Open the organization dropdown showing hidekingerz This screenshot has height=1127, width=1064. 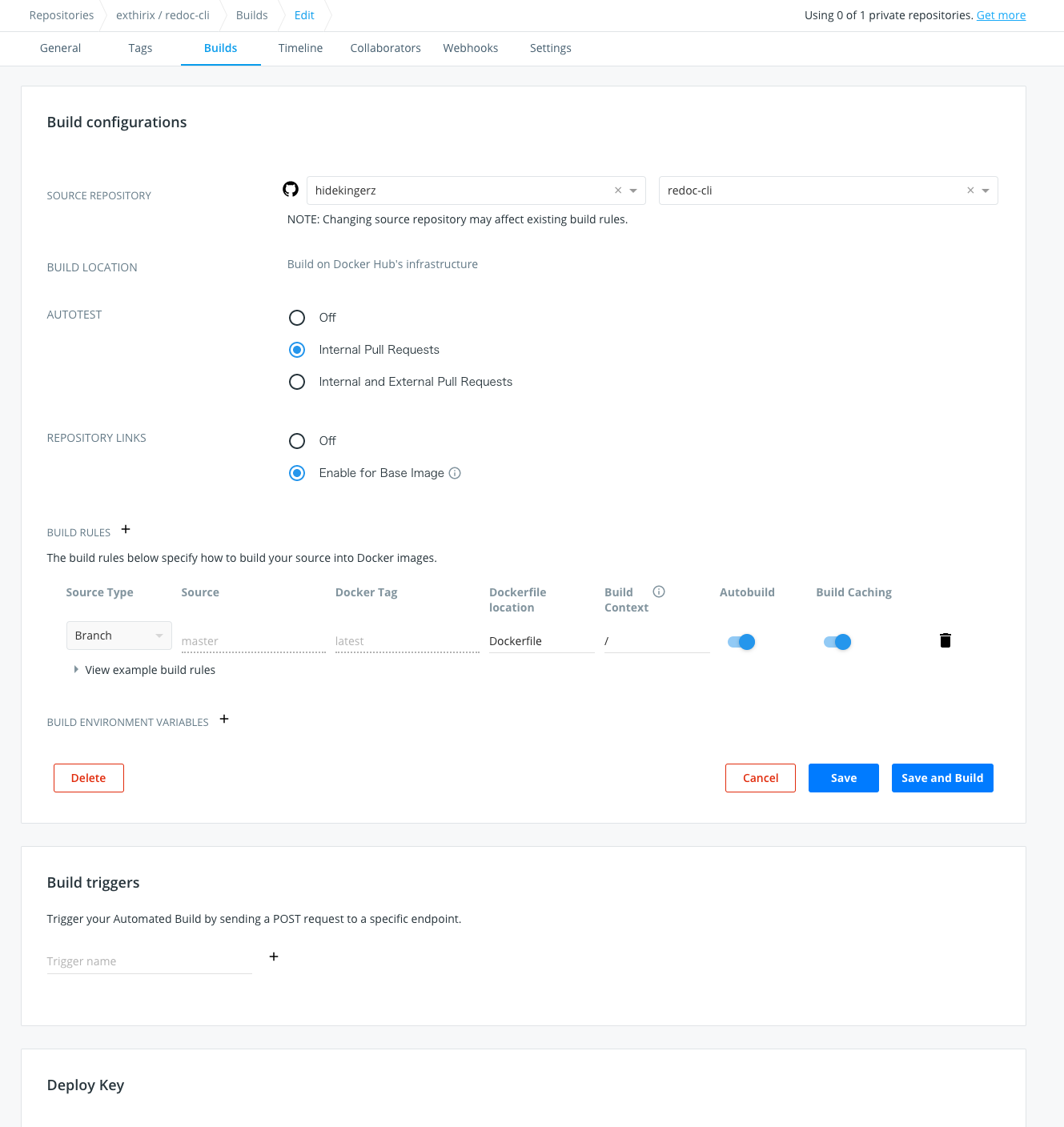coord(633,190)
